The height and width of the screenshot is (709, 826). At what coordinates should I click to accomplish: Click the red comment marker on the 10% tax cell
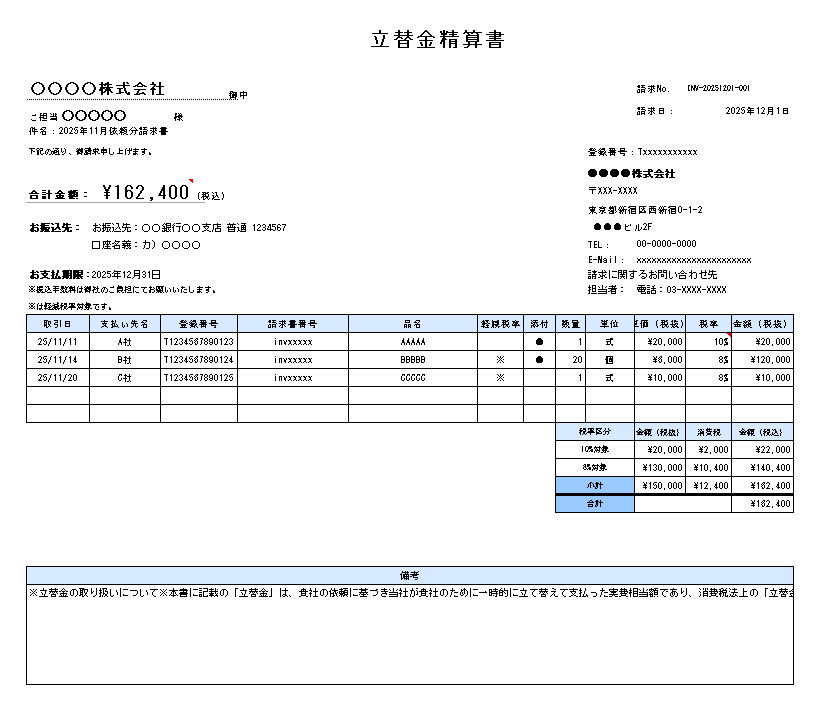(729, 336)
